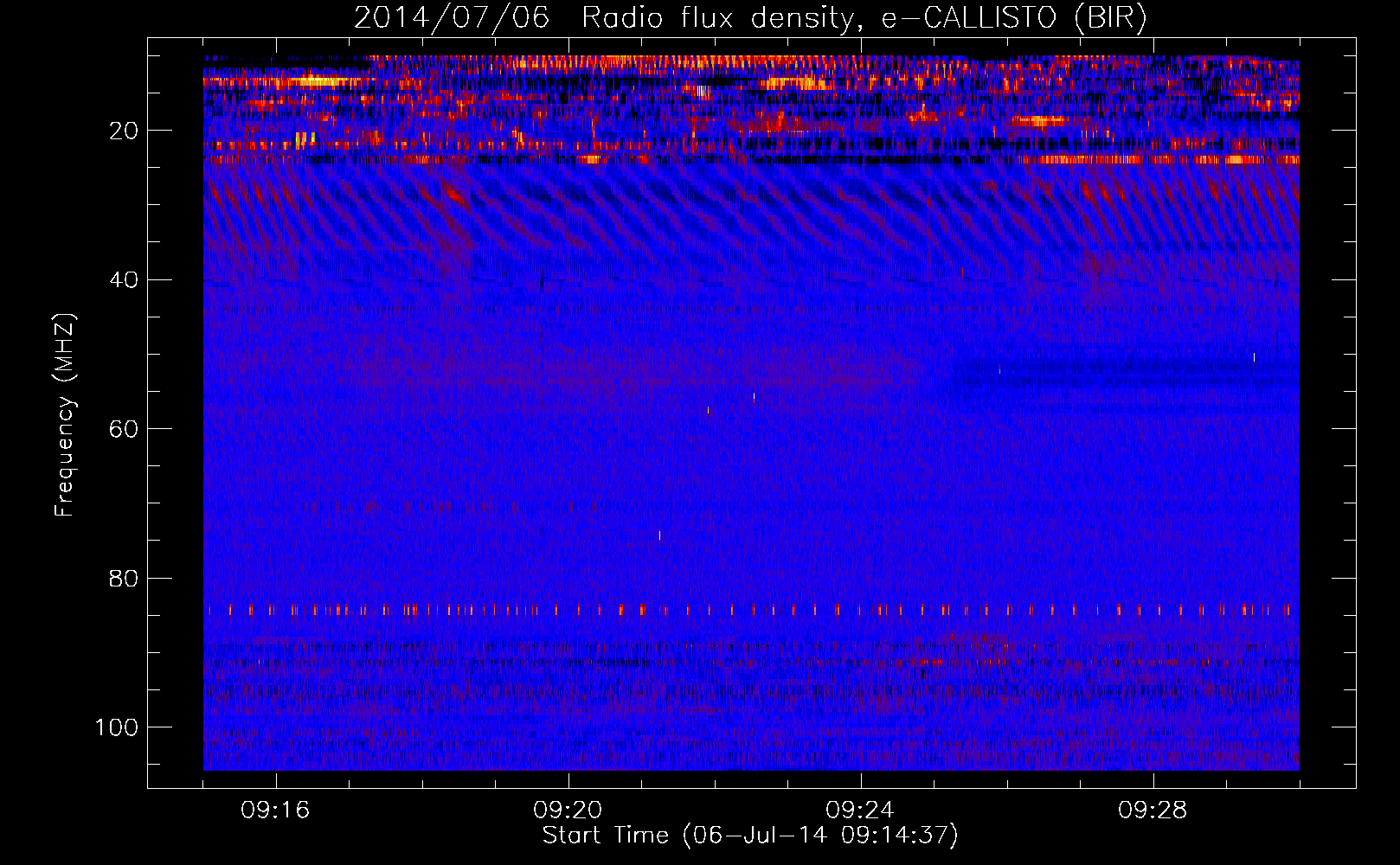Click the '80' frequency tick label

124,579
